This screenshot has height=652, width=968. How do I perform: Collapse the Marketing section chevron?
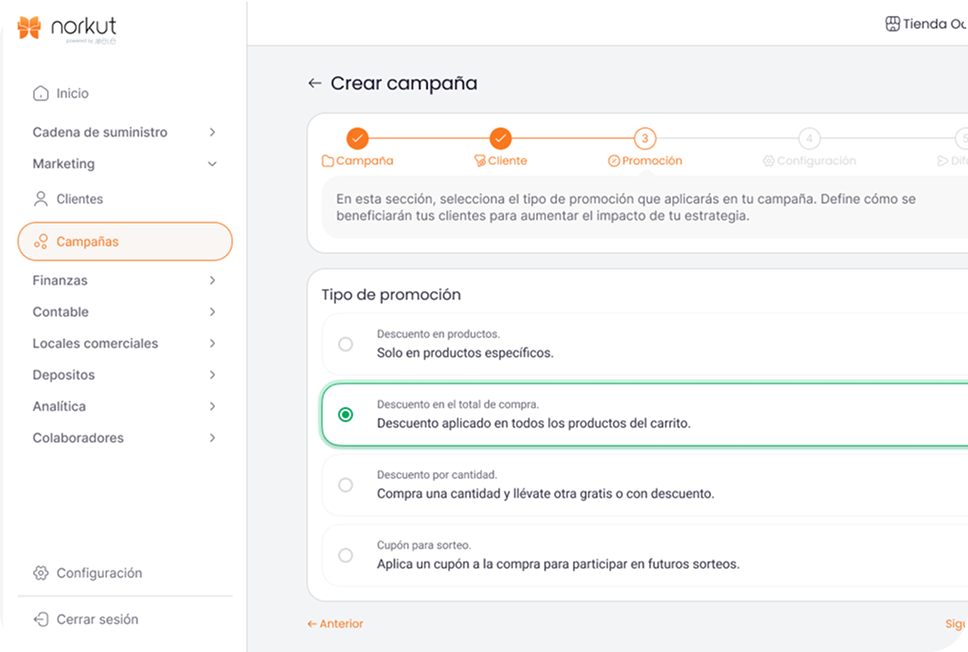(211, 164)
